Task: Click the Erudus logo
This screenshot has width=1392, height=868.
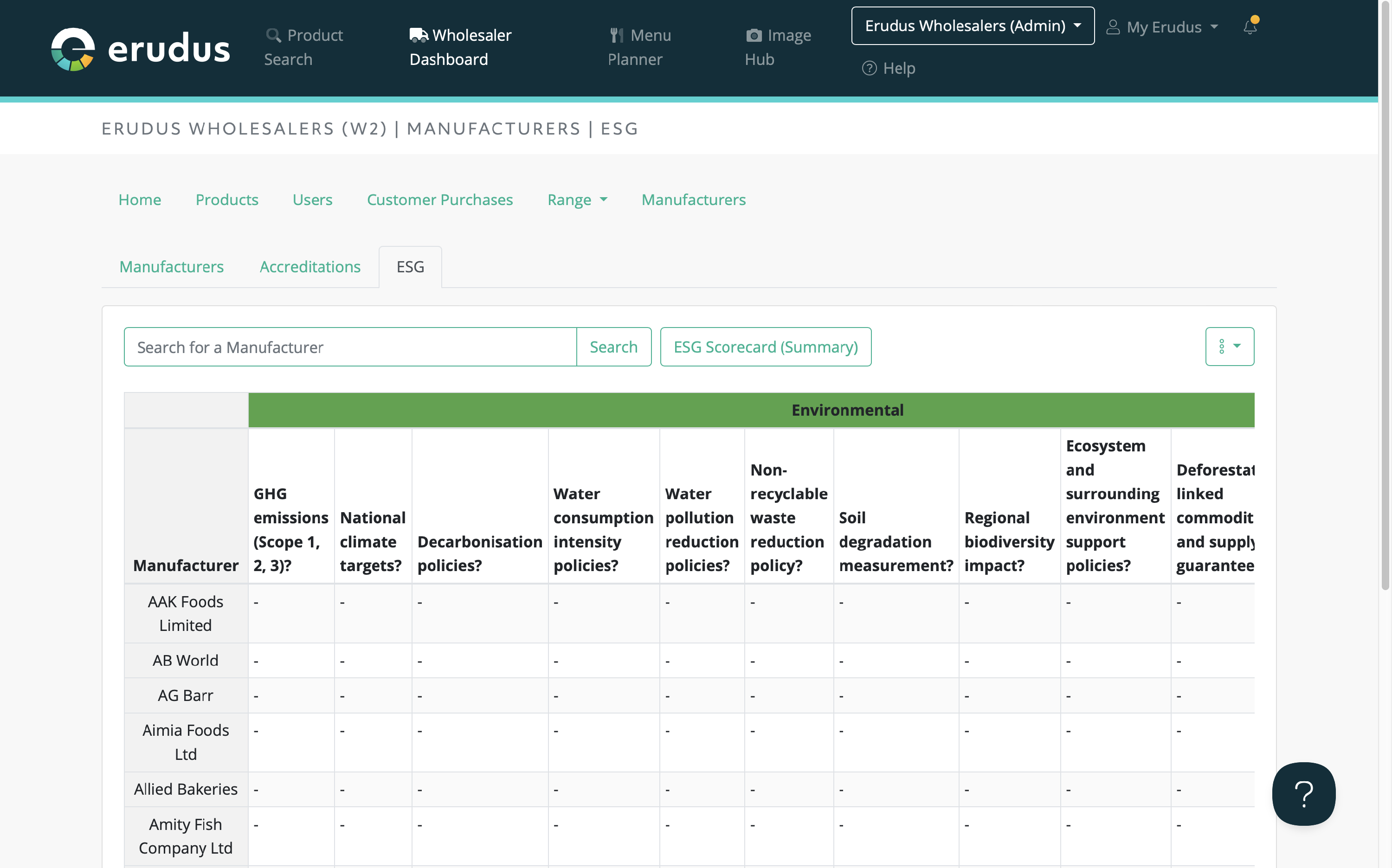Action: tap(140, 48)
